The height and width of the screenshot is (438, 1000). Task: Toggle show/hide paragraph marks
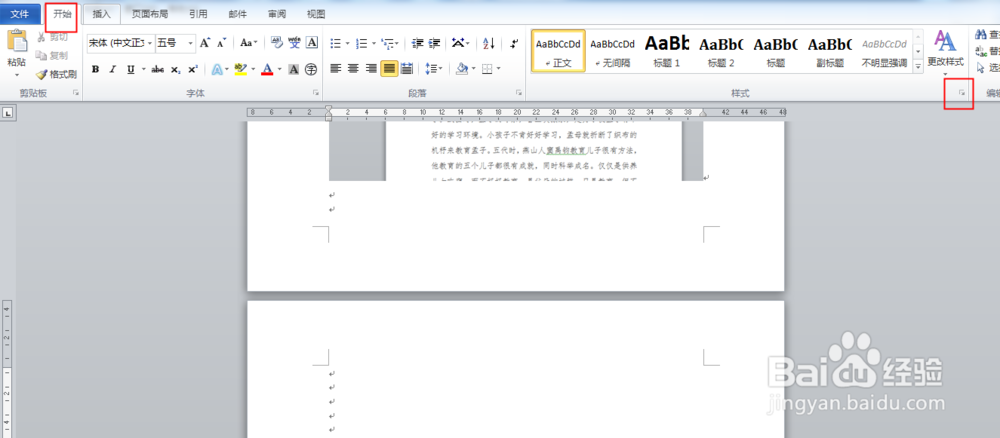coord(515,43)
